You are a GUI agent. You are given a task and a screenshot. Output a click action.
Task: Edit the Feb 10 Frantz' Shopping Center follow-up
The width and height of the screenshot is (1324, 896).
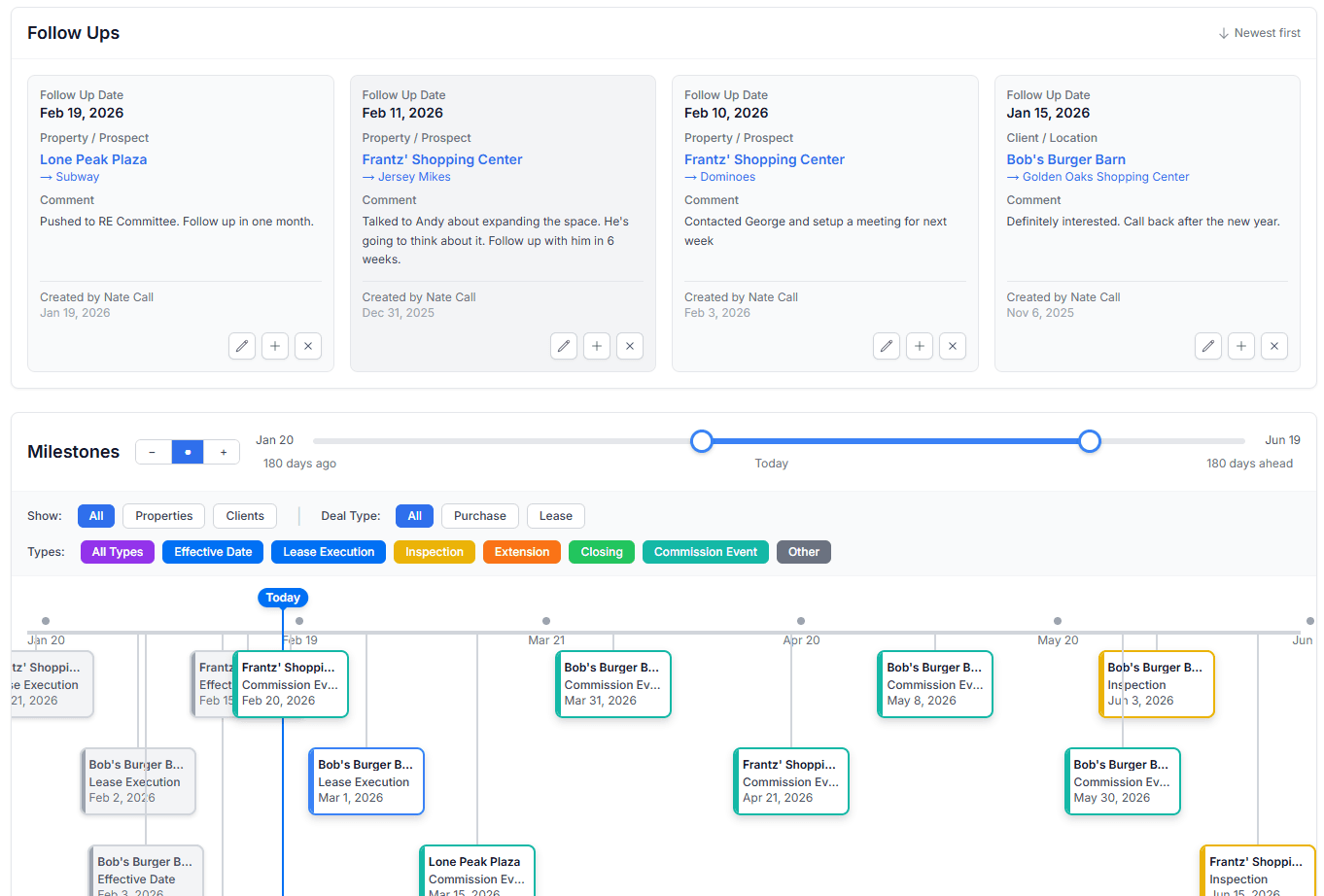pyautogui.click(x=886, y=346)
